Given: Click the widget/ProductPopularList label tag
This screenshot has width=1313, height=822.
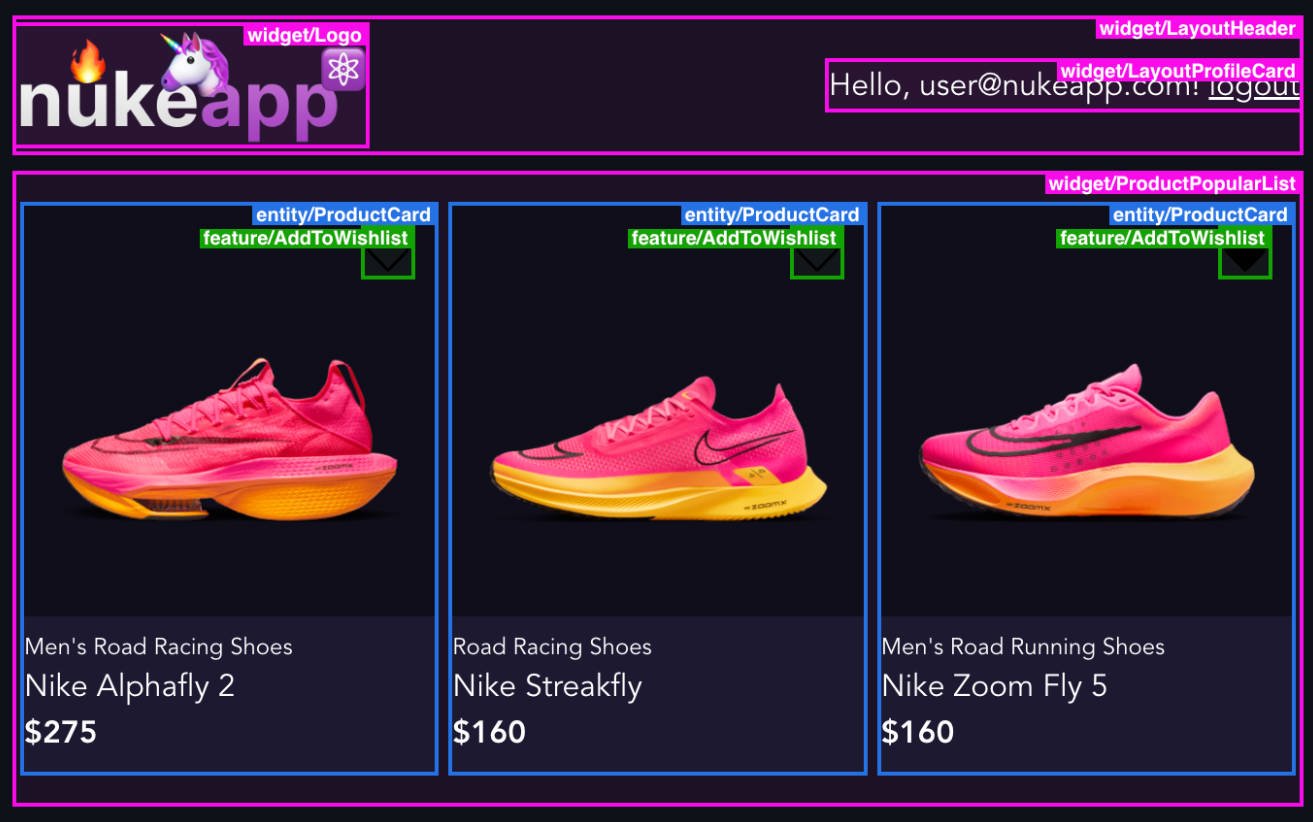Looking at the screenshot, I should pyautogui.click(x=1172, y=184).
